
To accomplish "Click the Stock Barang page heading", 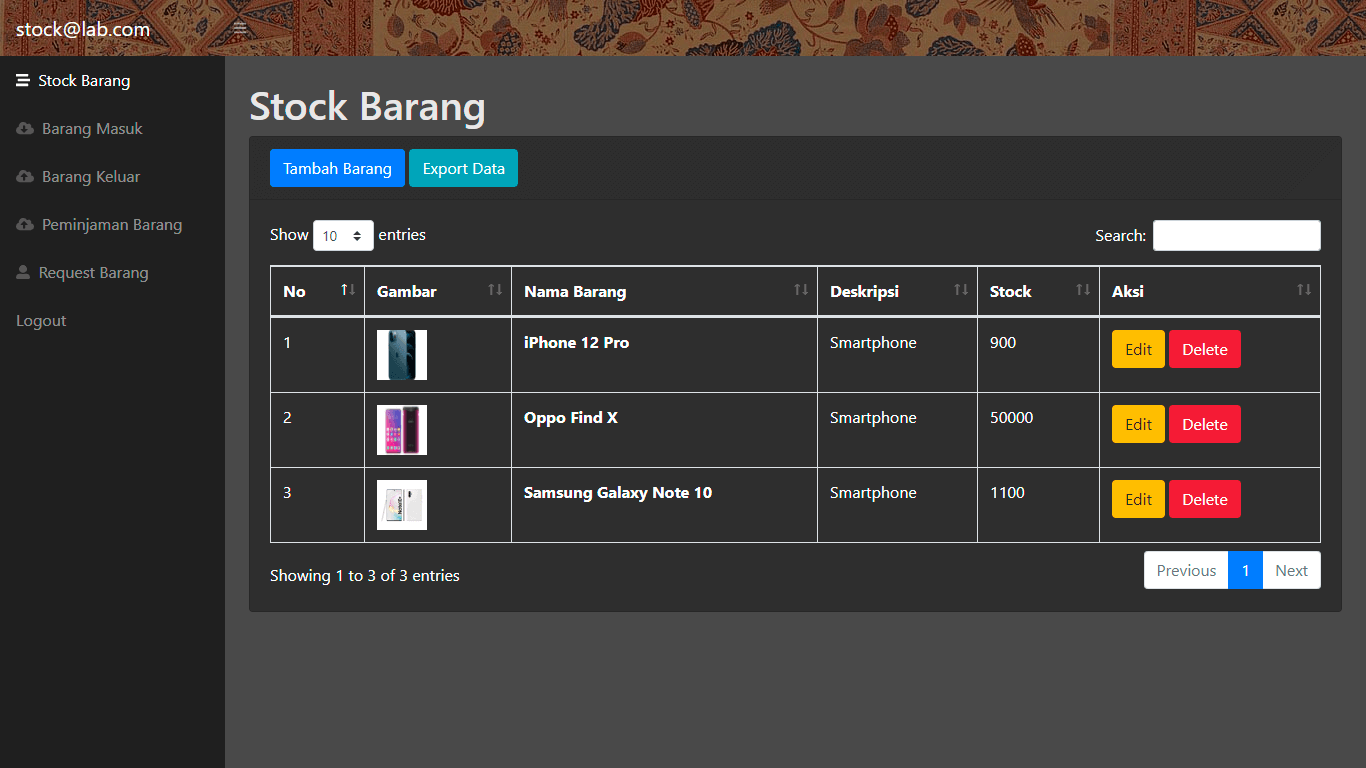I will [x=367, y=107].
